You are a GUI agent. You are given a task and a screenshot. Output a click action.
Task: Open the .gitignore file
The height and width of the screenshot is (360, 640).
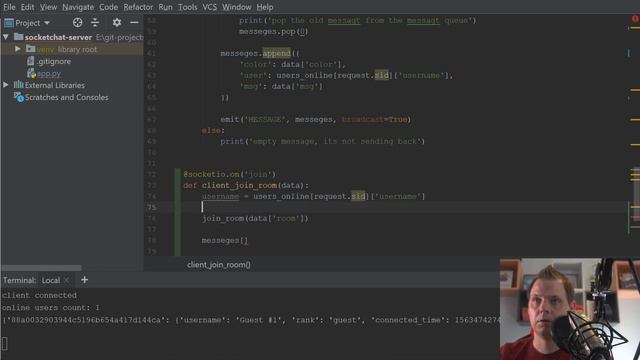[54, 61]
